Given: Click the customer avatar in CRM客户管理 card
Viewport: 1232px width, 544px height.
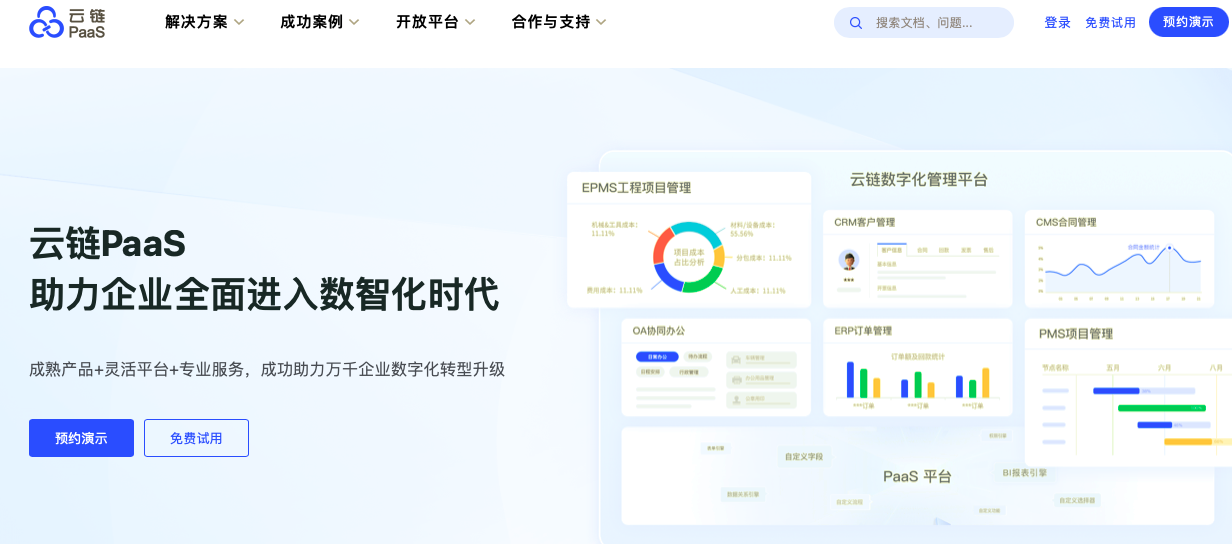Looking at the screenshot, I should point(849,261).
